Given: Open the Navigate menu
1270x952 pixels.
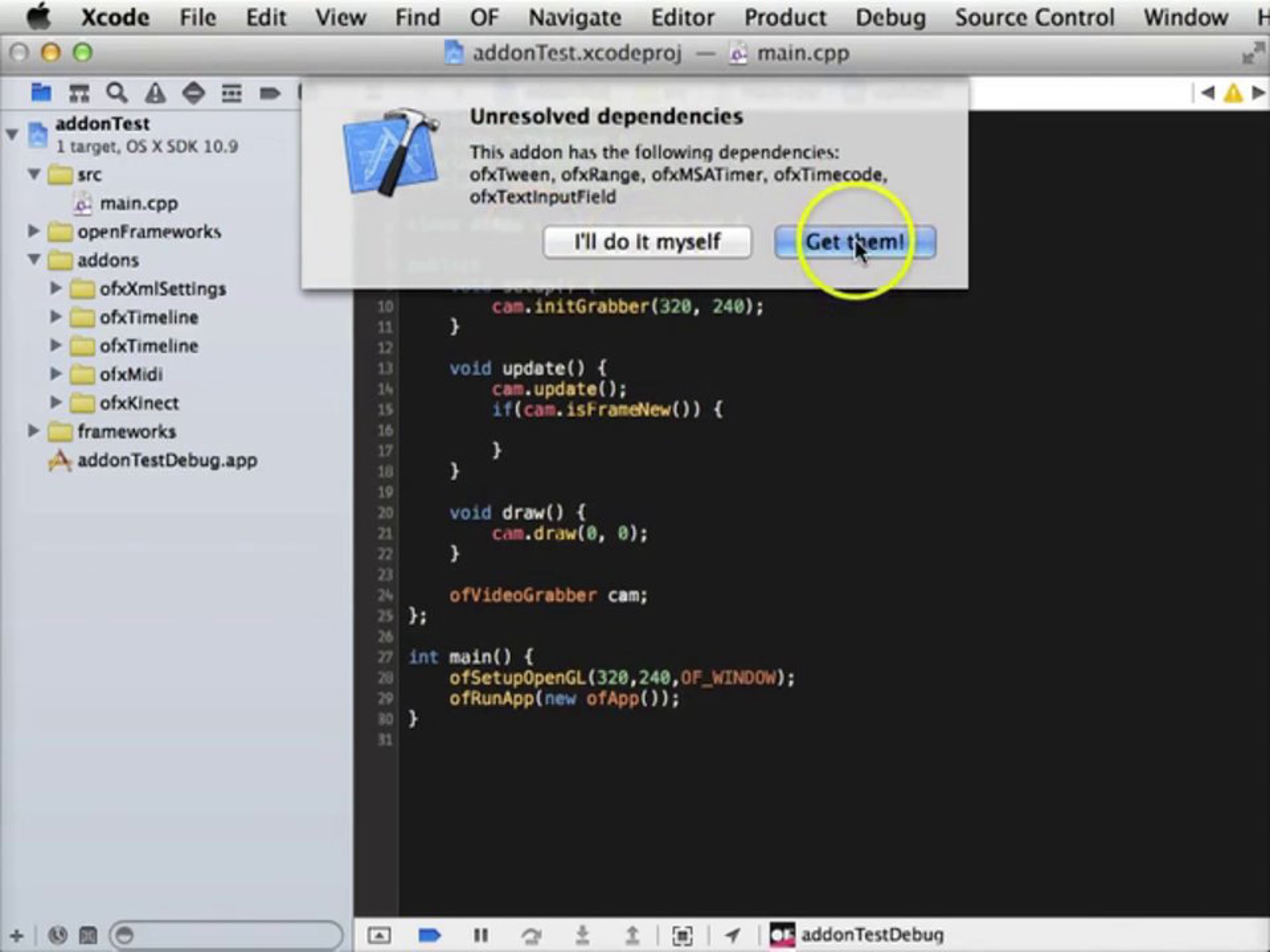Looking at the screenshot, I should pyautogui.click(x=575, y=18).
